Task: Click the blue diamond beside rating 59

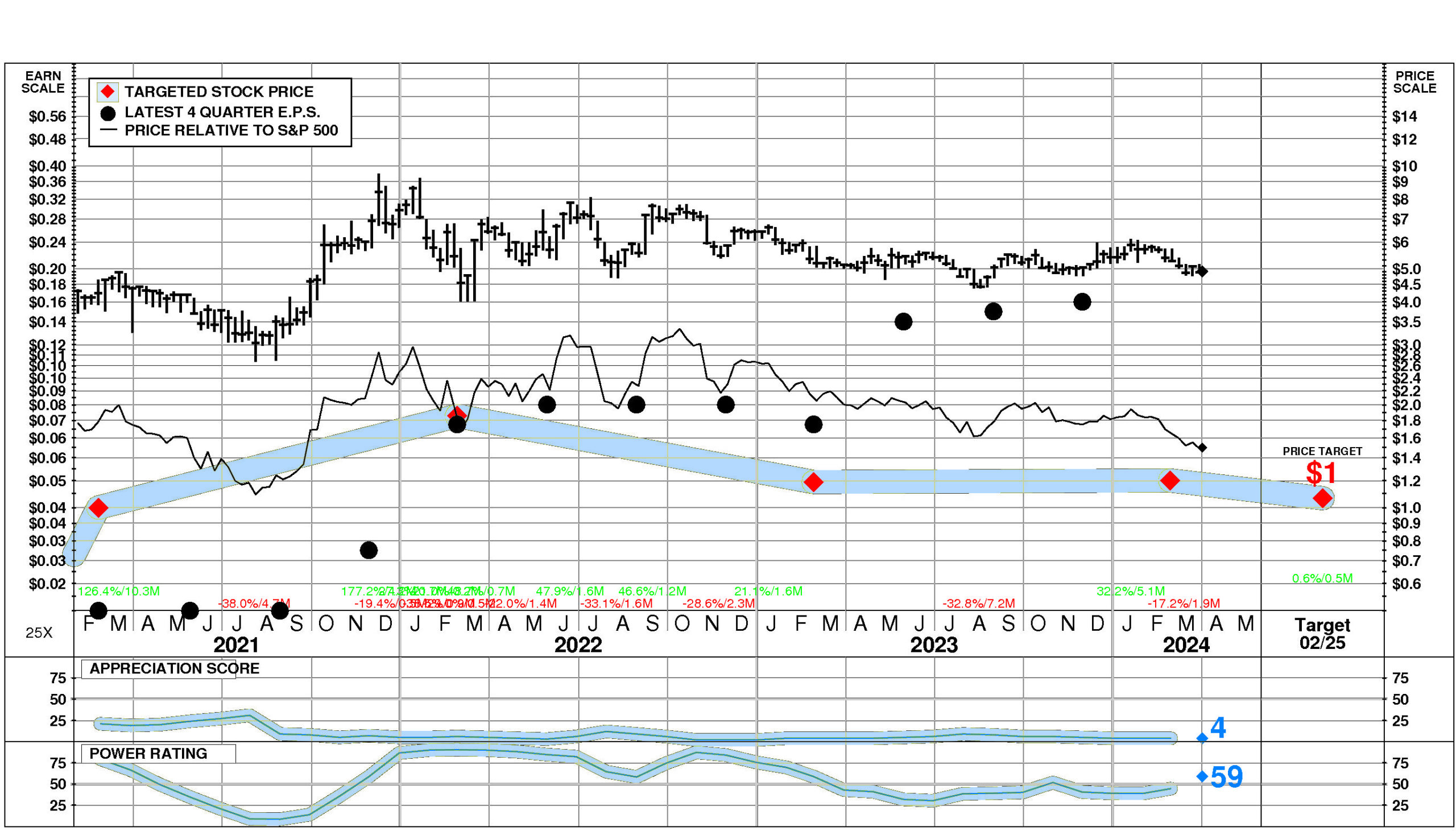Action: pyautogui.click(x=1202, y=776)
